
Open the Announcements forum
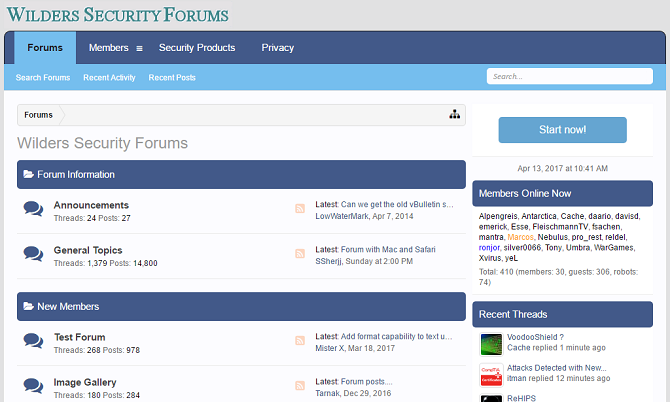tap(91, 205)
